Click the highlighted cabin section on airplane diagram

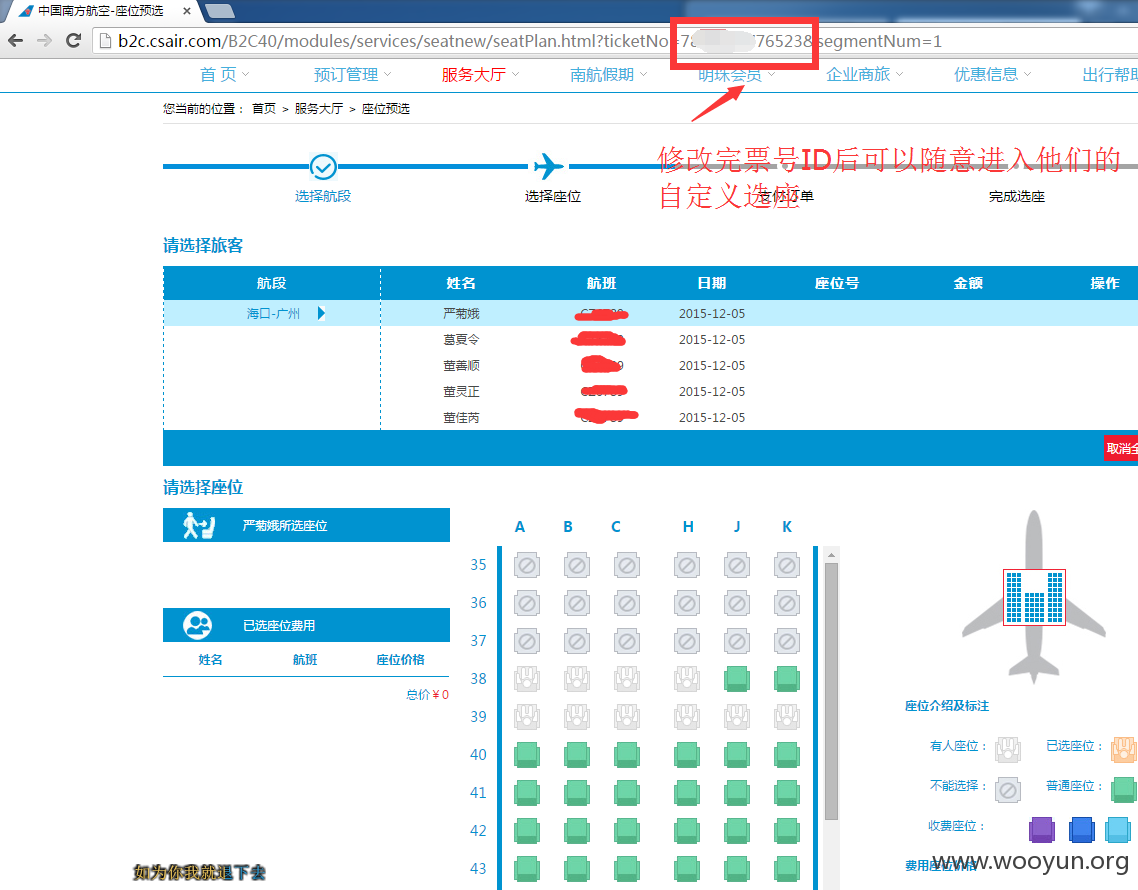(x=1034, y=597)
